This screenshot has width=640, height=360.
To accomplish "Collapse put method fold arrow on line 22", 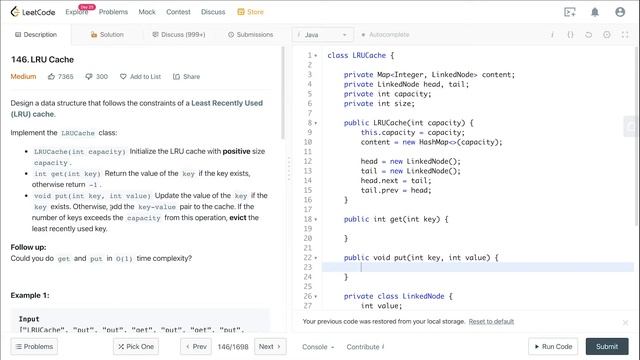I will tap(316, 258).
